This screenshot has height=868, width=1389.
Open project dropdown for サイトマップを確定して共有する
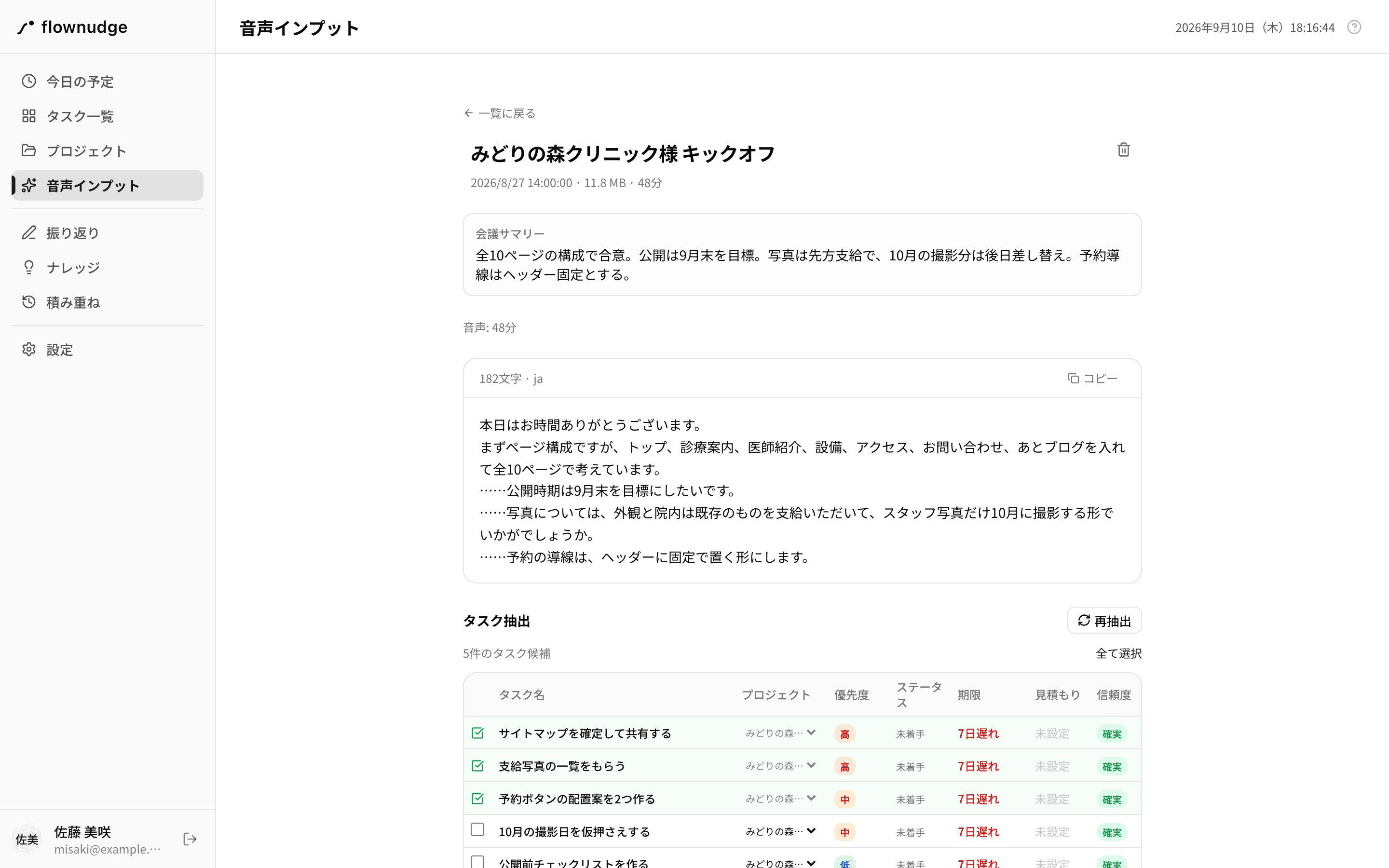[x=781, y=733]
